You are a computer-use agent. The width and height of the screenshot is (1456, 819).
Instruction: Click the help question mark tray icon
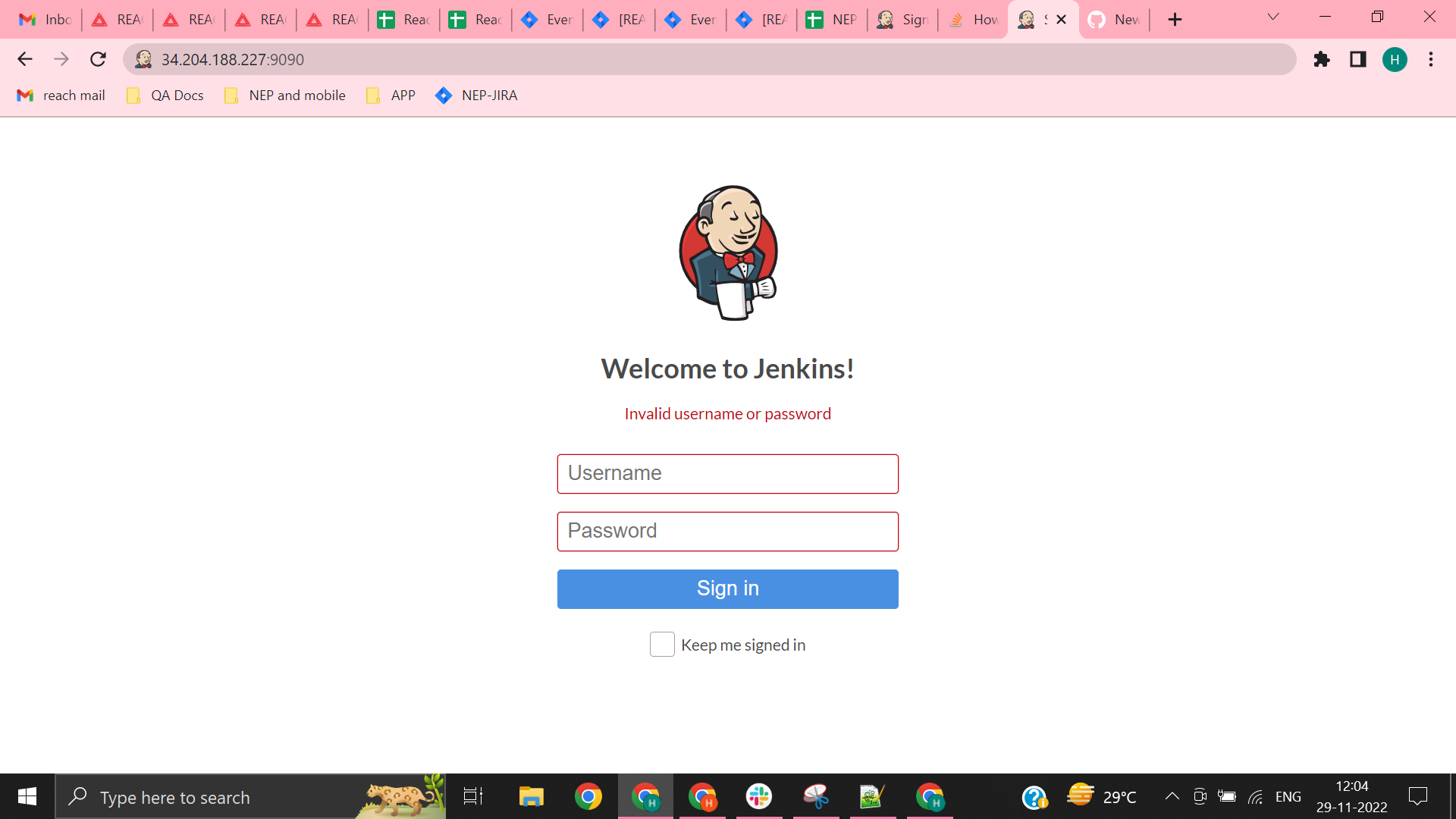click(x=1034, y=797)
